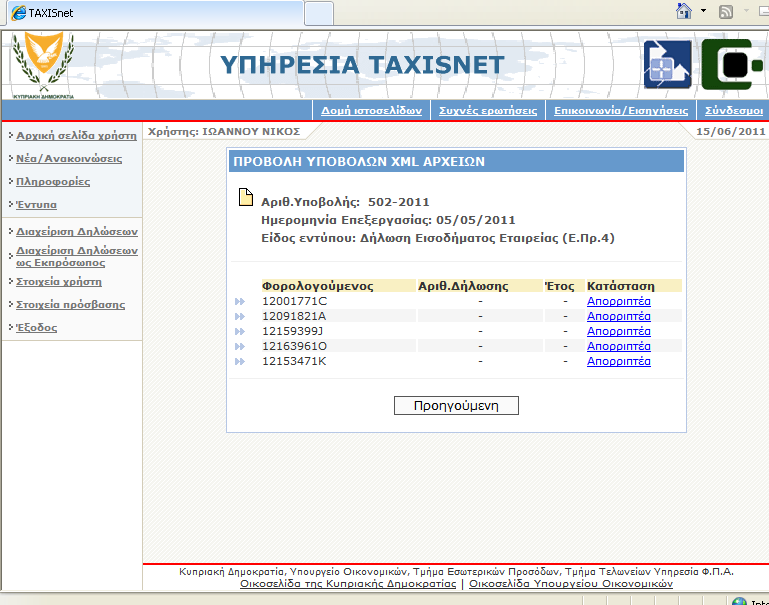Click the Χρήστης: ΙΩΑΝΝΟΥ ΝΙΚΟΣ label
Screen dimensions: 769x605
pyautogui.click(x=224, y=131)
